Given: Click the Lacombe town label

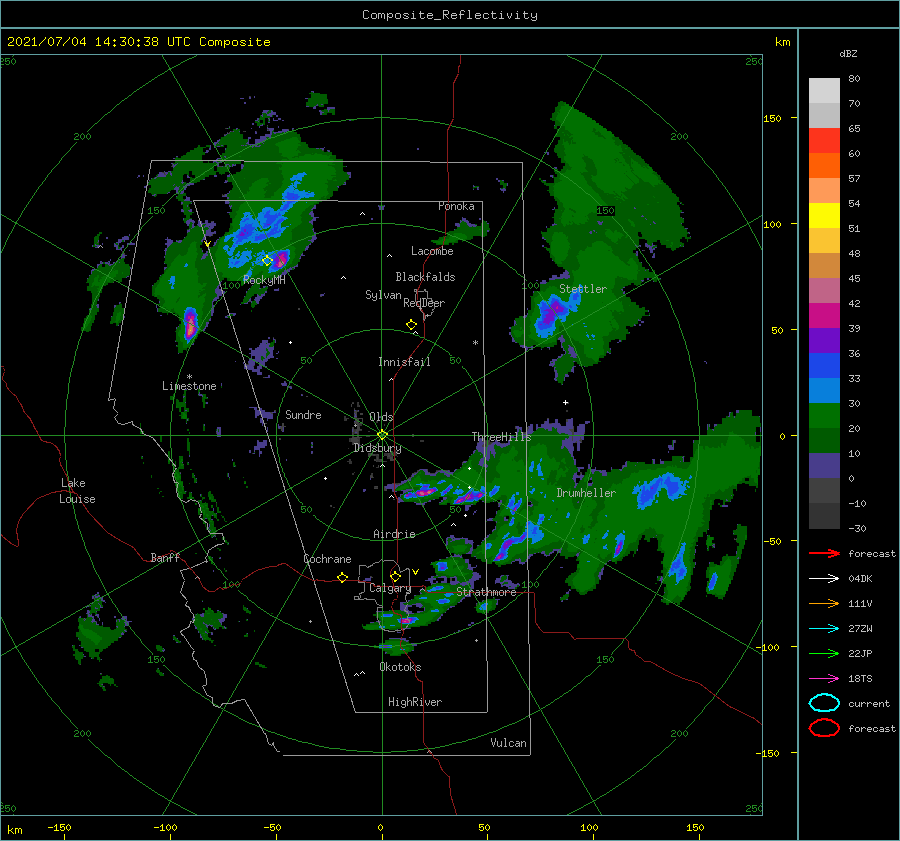Looking at the screenshot, I should pyautogui.click(x=432, y=251).
